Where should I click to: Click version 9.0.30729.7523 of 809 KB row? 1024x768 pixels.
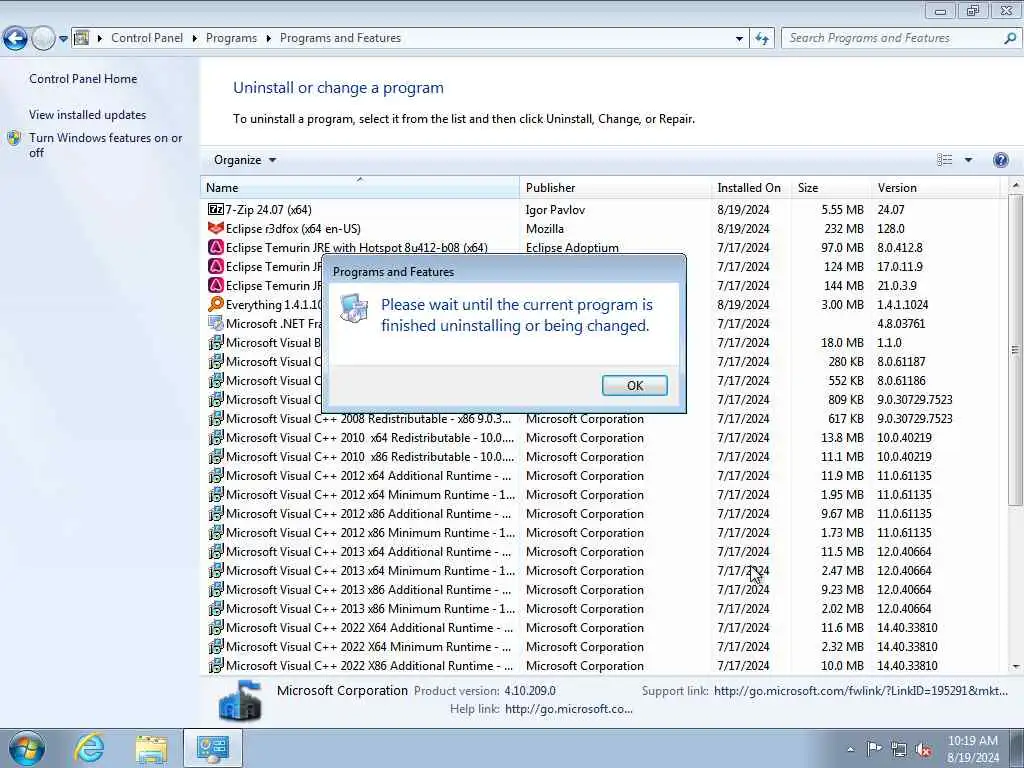(914, 400)
